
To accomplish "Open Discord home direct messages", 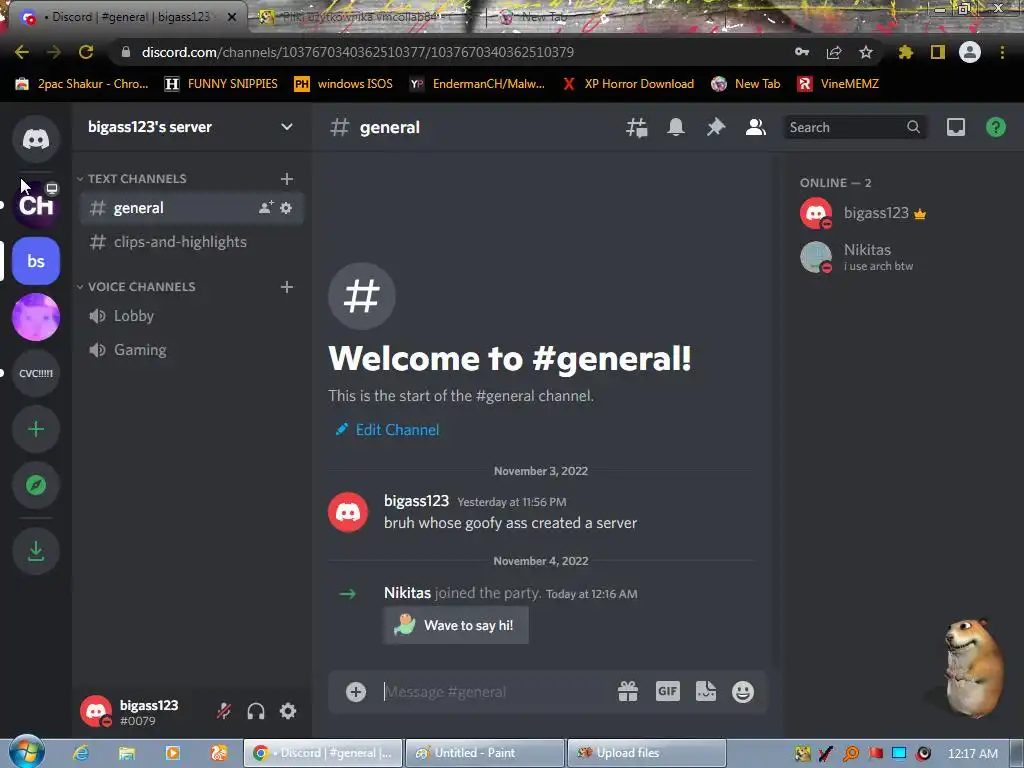I will pyautogui.click(x=36, y=139).
